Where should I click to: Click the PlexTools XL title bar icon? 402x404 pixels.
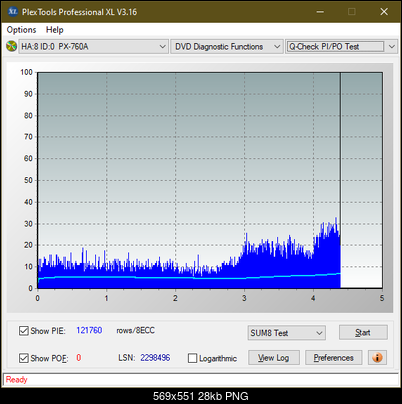[x=13, y=12]
